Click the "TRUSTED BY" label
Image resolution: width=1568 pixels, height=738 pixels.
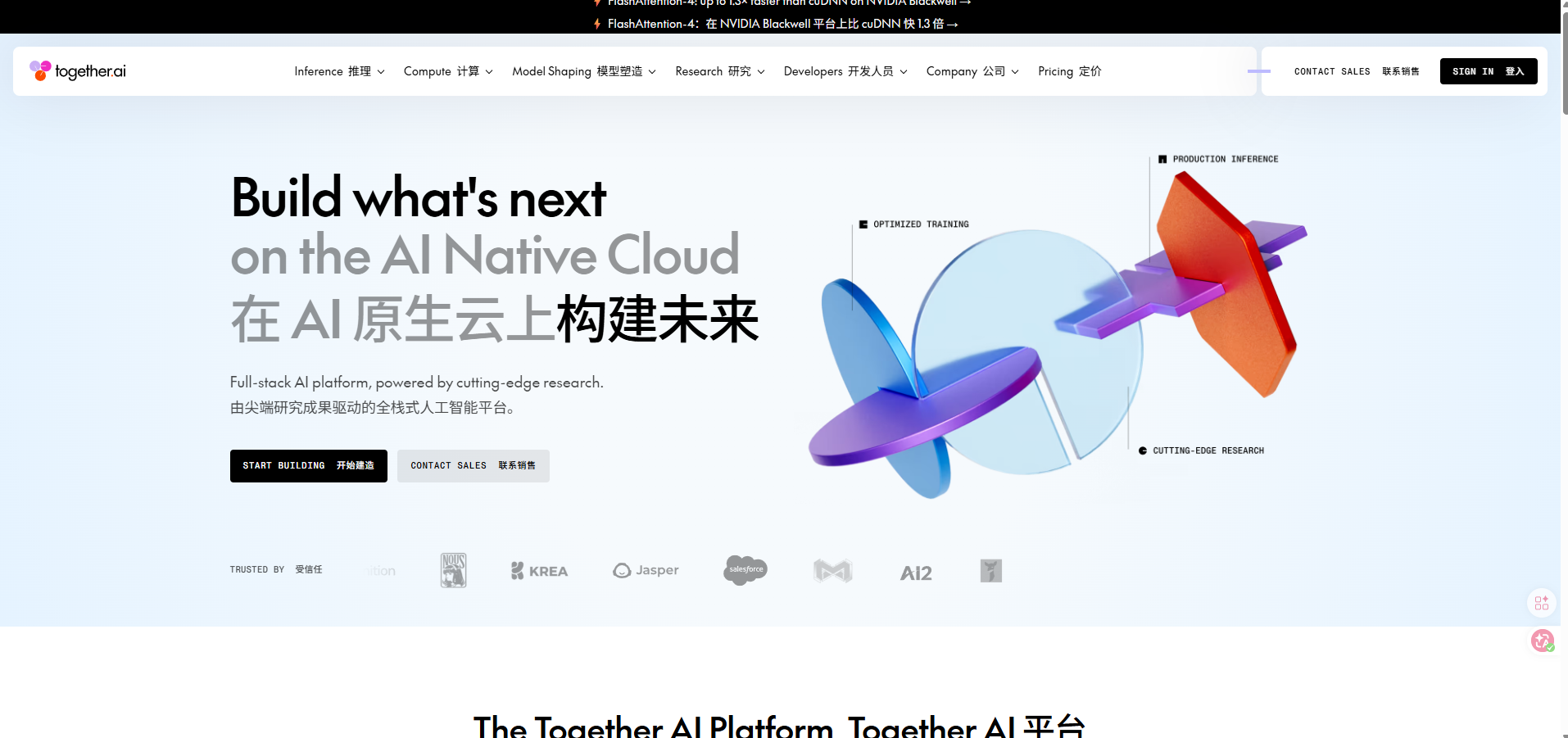tap(257, 569)
